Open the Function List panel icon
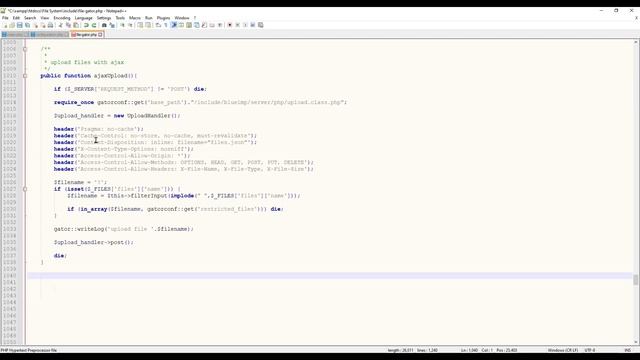The height and width of the screenshot is (360, 640). [204, 25]
